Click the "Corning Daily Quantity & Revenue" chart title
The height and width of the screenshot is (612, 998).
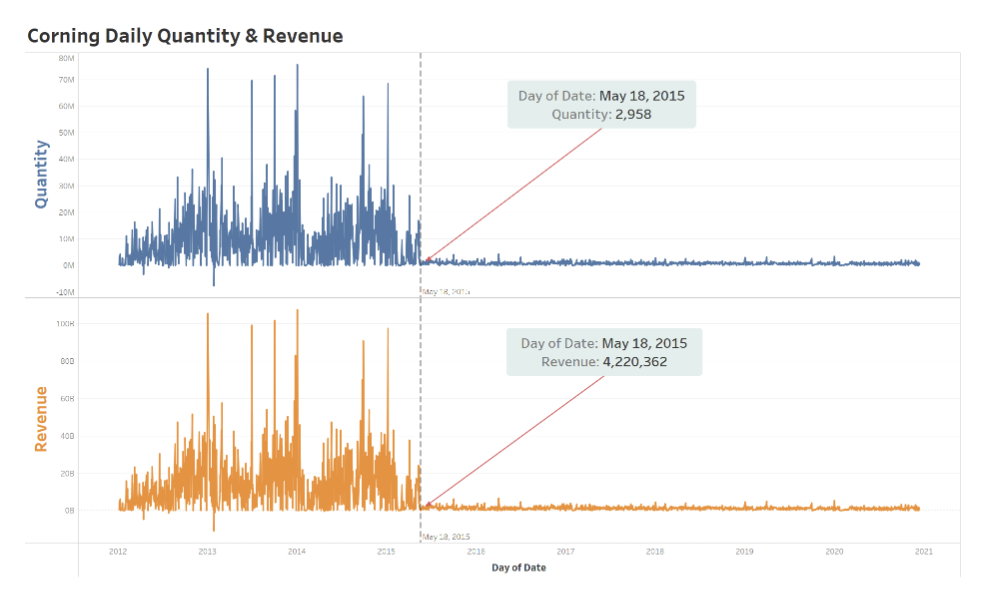coord(185,36)
